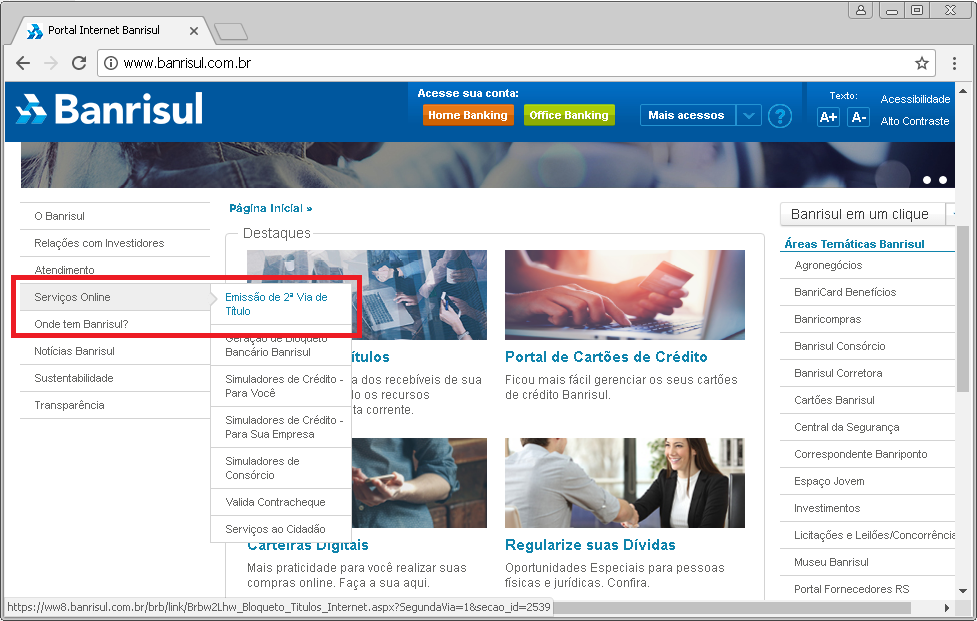Viewport: 977px width, 621px height.
Task: Open Central da Segurança link
Action: (x=846, y=427)
